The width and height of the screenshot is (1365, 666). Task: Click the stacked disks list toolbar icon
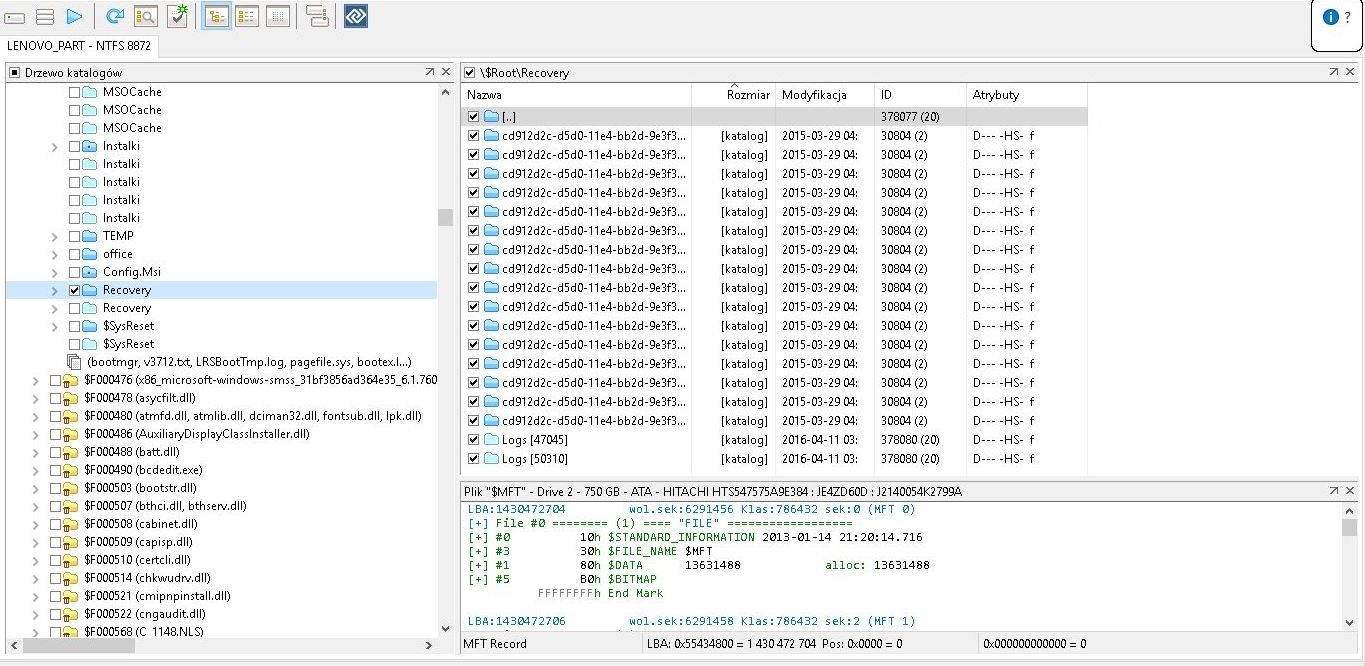tap(45, 17)
